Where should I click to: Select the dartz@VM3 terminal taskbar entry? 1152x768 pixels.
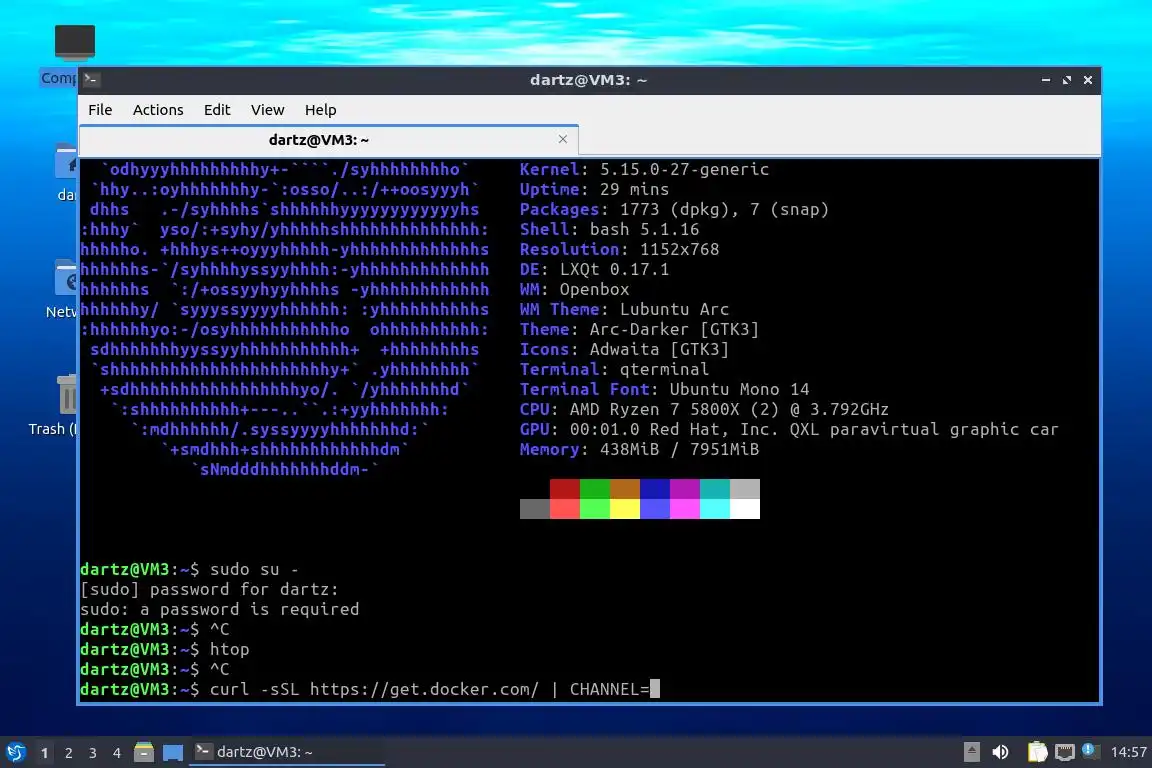coord(287,752)
